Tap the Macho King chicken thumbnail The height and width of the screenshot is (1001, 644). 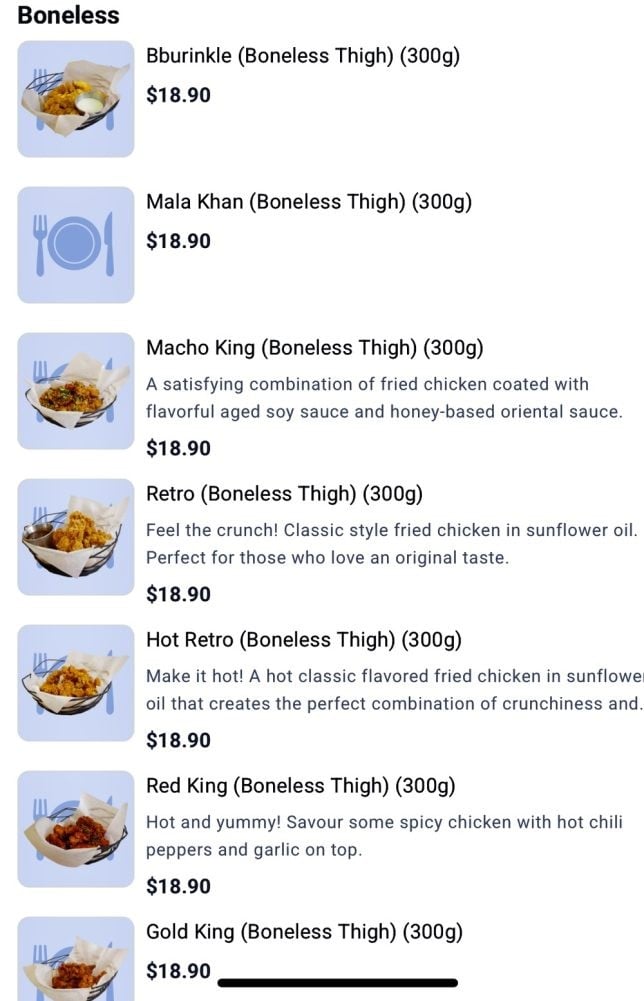point(76,391)
